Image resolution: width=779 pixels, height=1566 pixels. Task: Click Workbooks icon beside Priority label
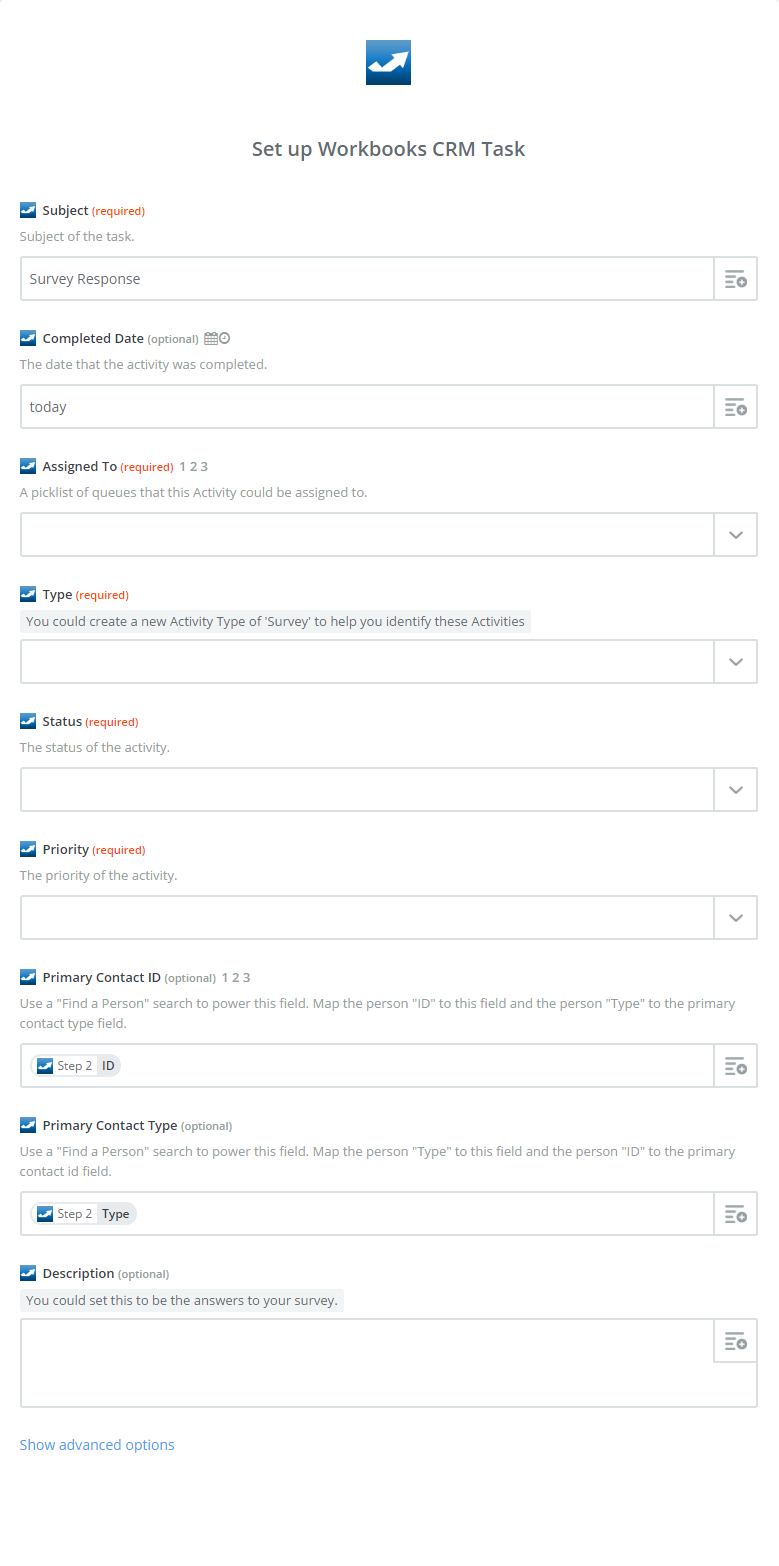28,850
